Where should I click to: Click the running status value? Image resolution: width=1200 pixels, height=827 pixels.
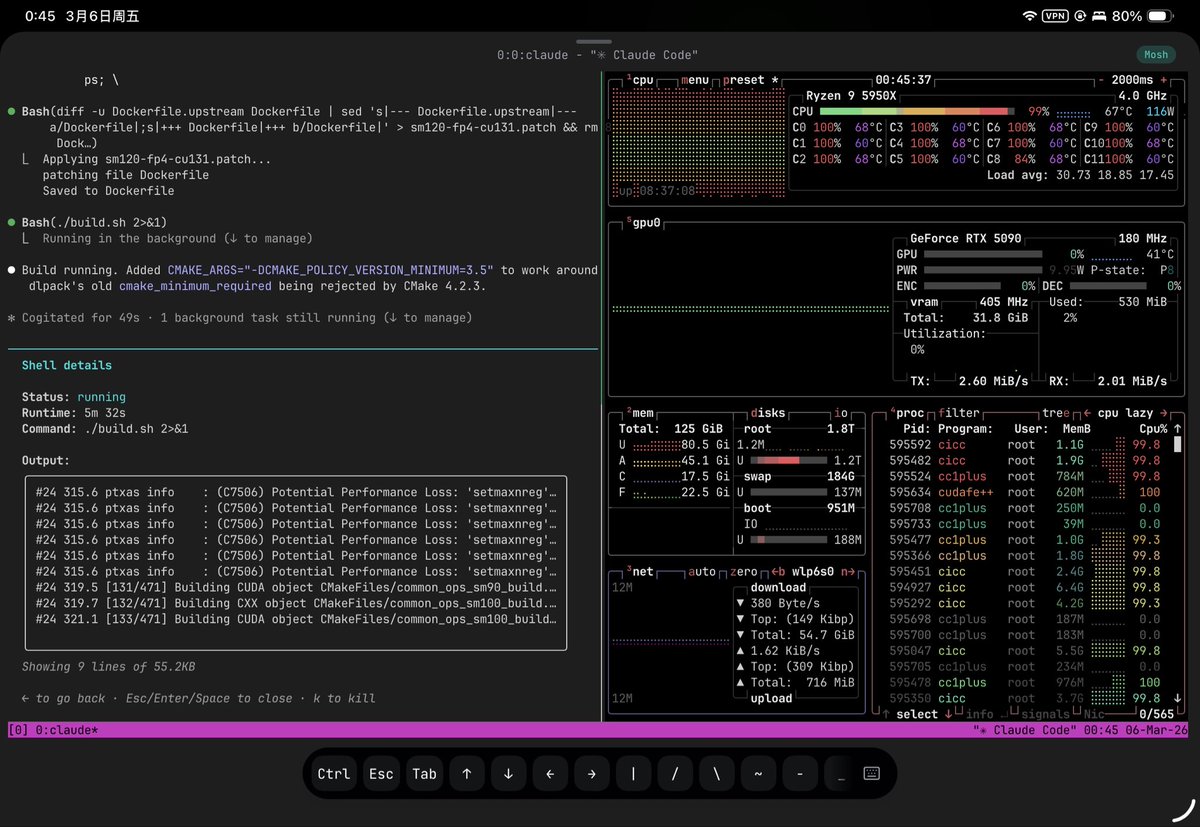102,397
